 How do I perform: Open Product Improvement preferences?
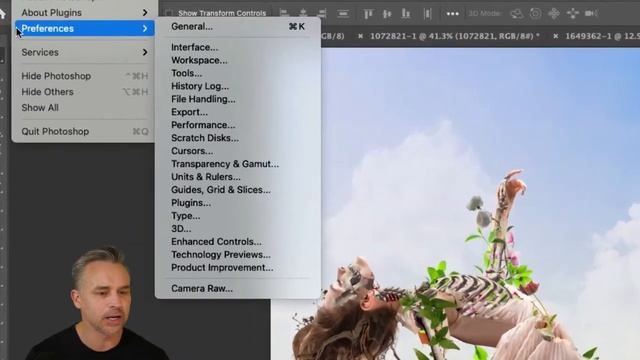pyautogui.click(x=238, y=268)
